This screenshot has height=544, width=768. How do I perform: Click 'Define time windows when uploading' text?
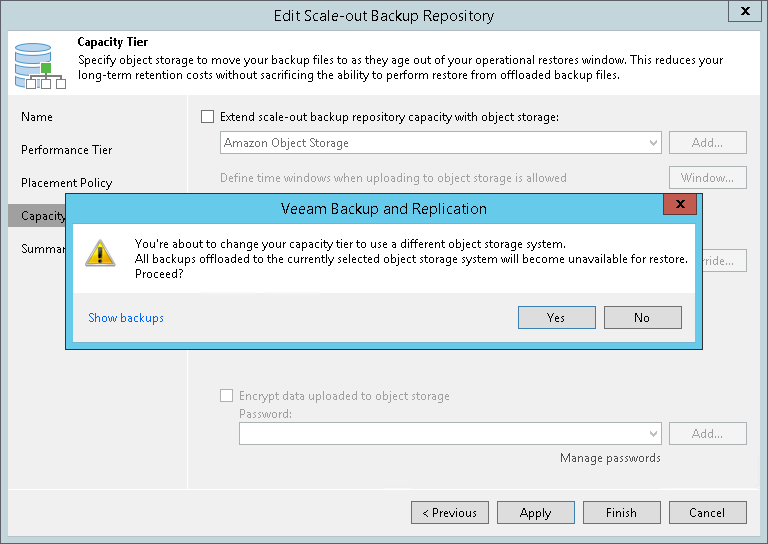(x=393, y=178)
